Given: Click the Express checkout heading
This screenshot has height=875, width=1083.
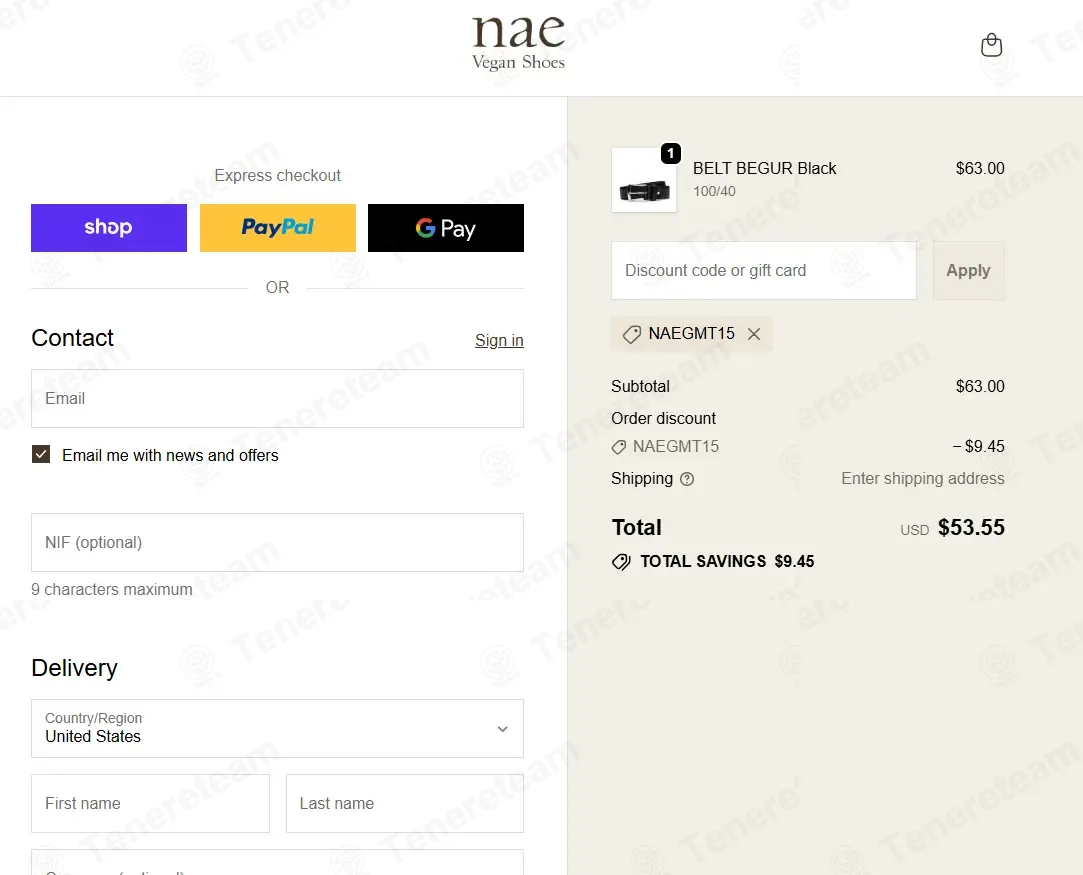Looking at the screenshot, I should click(x=278, y=175).
